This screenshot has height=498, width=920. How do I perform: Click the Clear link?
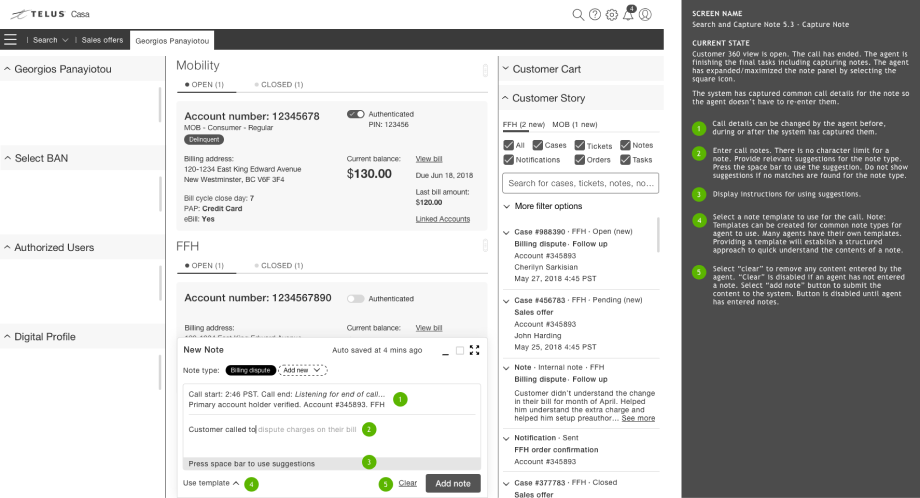click(408, 483)
